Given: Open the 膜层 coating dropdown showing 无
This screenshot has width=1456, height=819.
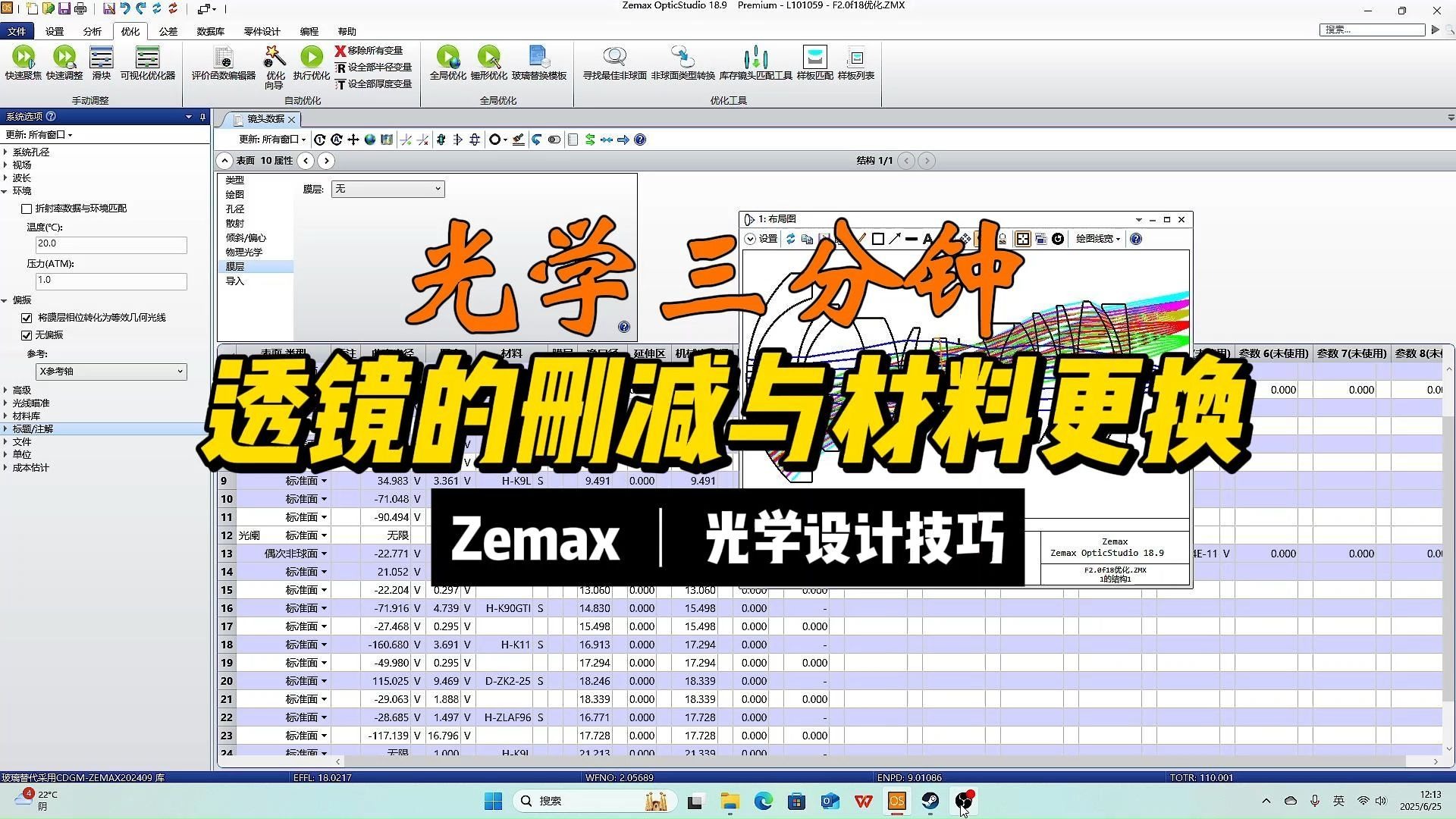Looking at the screenshot, I should [x=388, y=189].
